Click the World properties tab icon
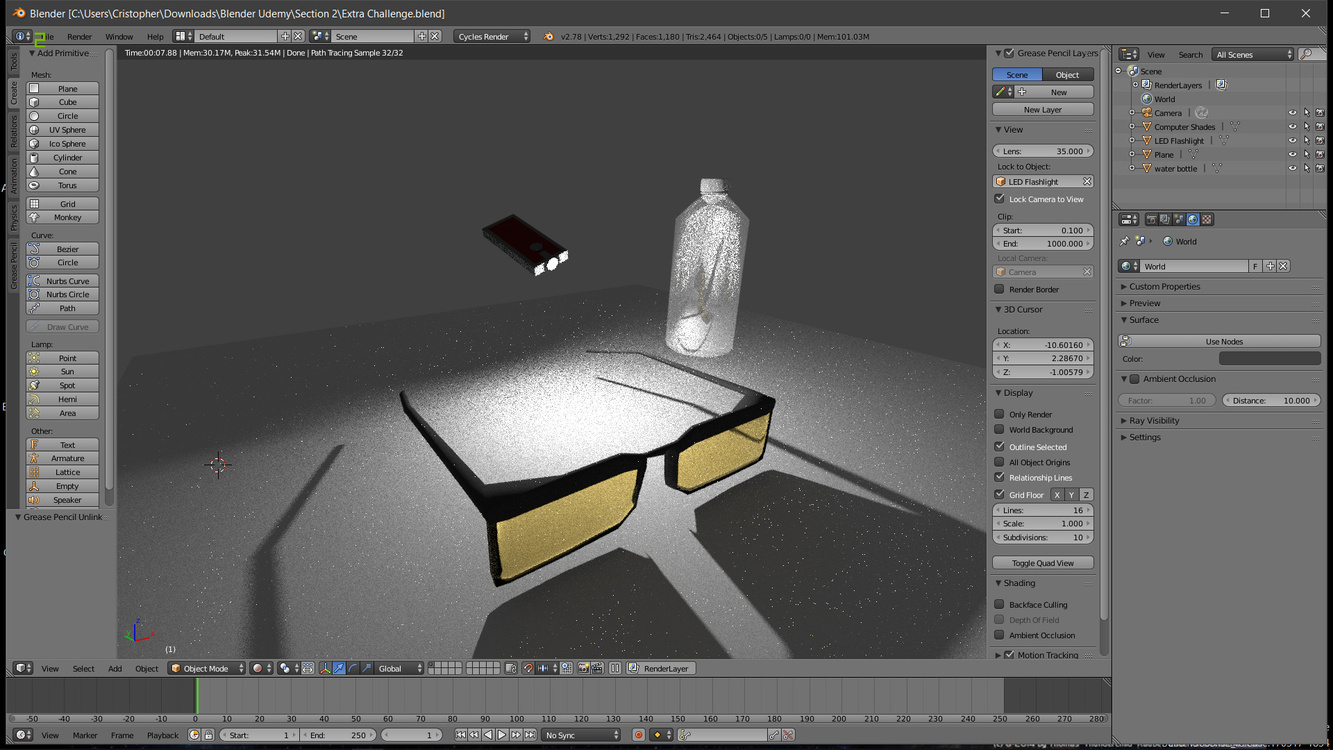 (x=1193, y=220)
